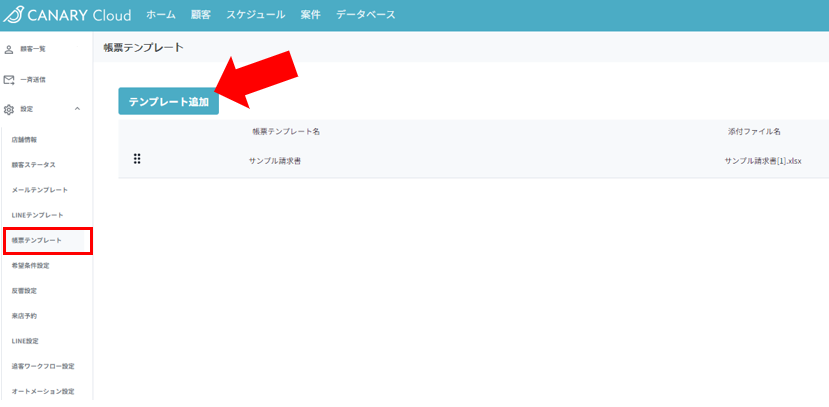Viewport: 829px width, 407px height.
Task: Click the 添付ファイル名 column header
Action: [754, 132]
